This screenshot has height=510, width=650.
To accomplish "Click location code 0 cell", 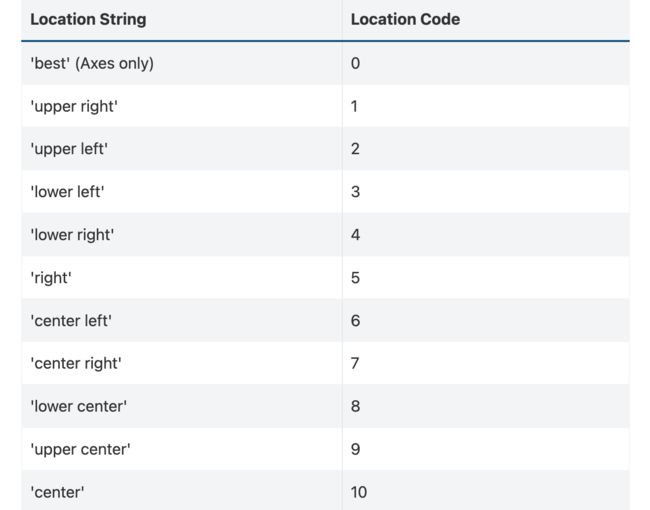I will [486, 63].
